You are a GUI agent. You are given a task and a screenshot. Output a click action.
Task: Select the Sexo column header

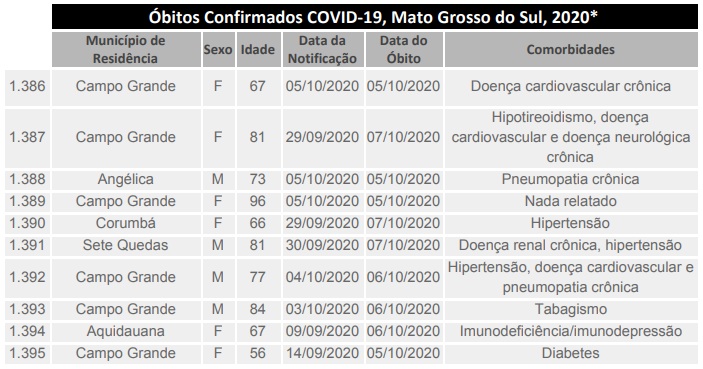pos(218,49)
